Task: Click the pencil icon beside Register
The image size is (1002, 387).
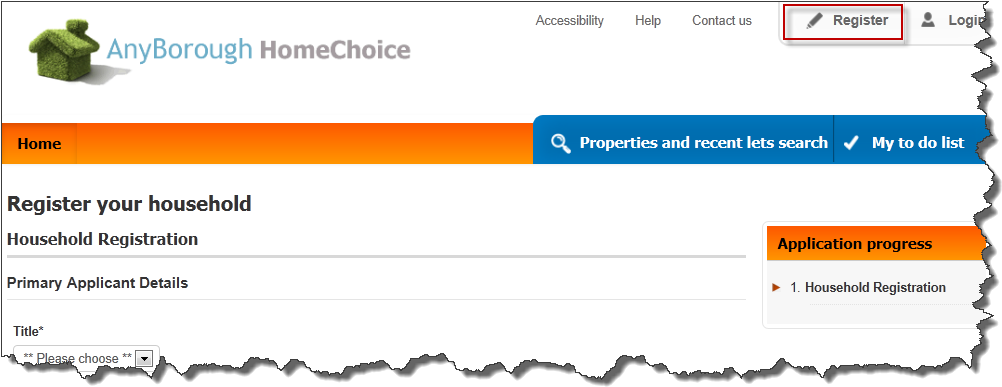Action: point(814,21)
